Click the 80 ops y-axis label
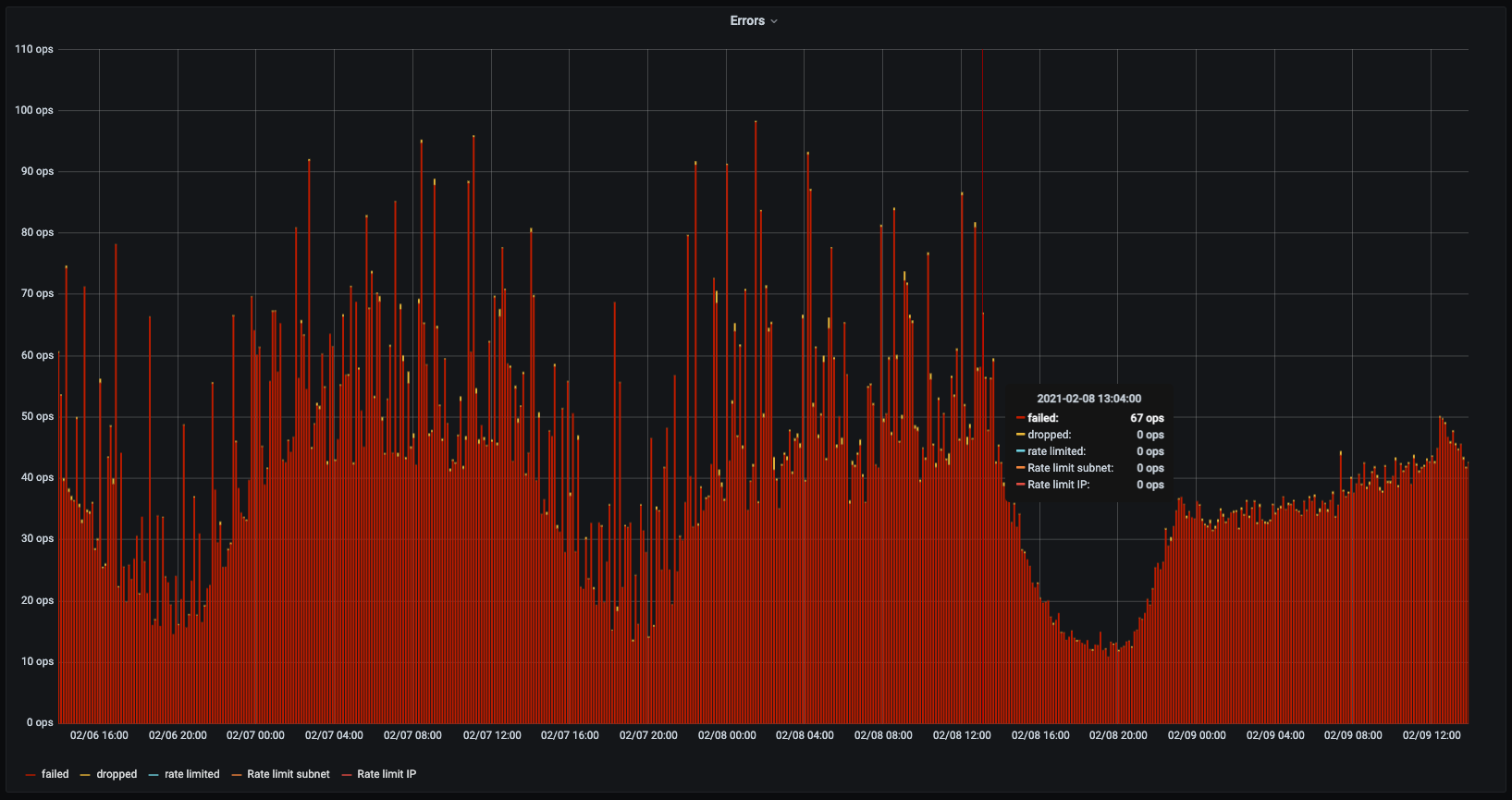The height and width of the screenshot is (800, 1512). pyautogui.click(x=37, y=232)
